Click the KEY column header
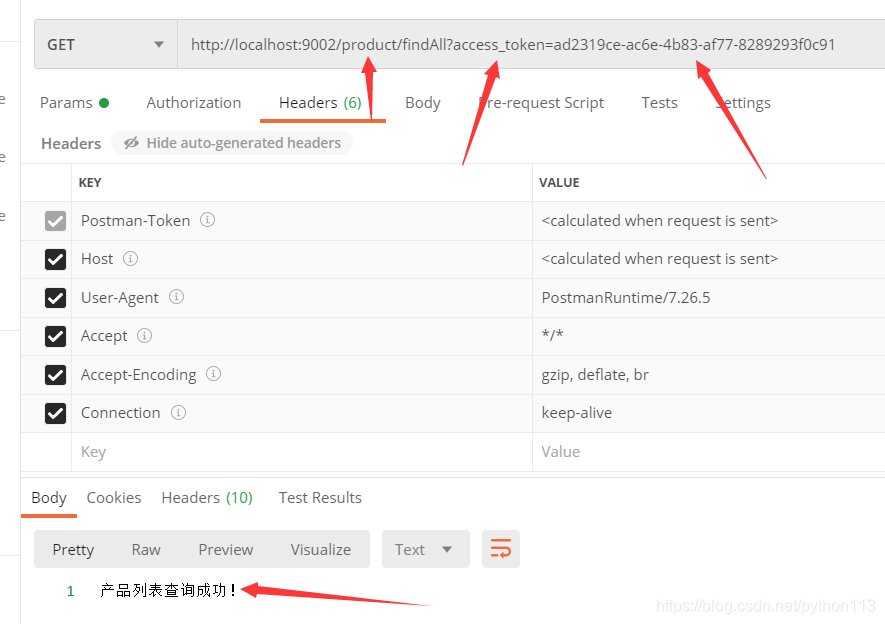The width and height of the screenshot is (885, 624). pos(90,183)
